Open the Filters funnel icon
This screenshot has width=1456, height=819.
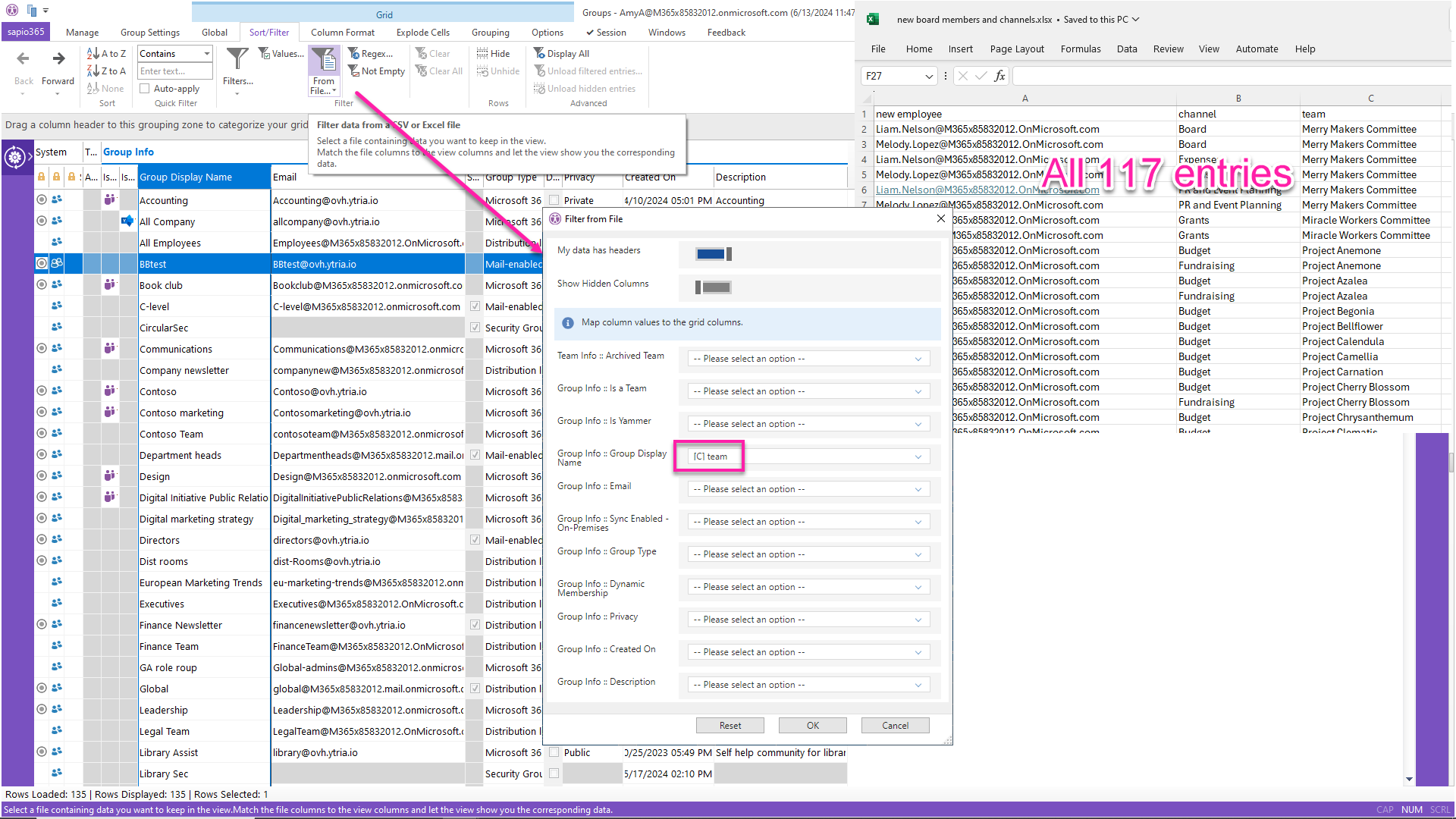(237, 59)
